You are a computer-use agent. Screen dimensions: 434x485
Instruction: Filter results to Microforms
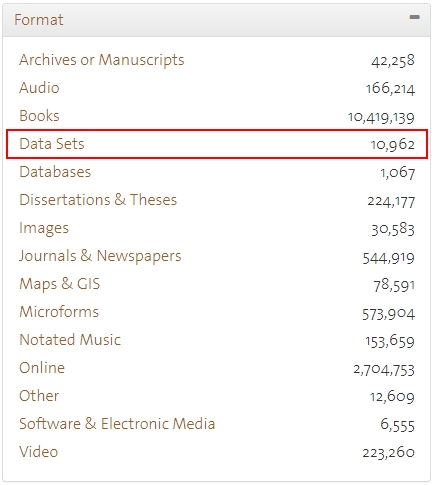59,312
